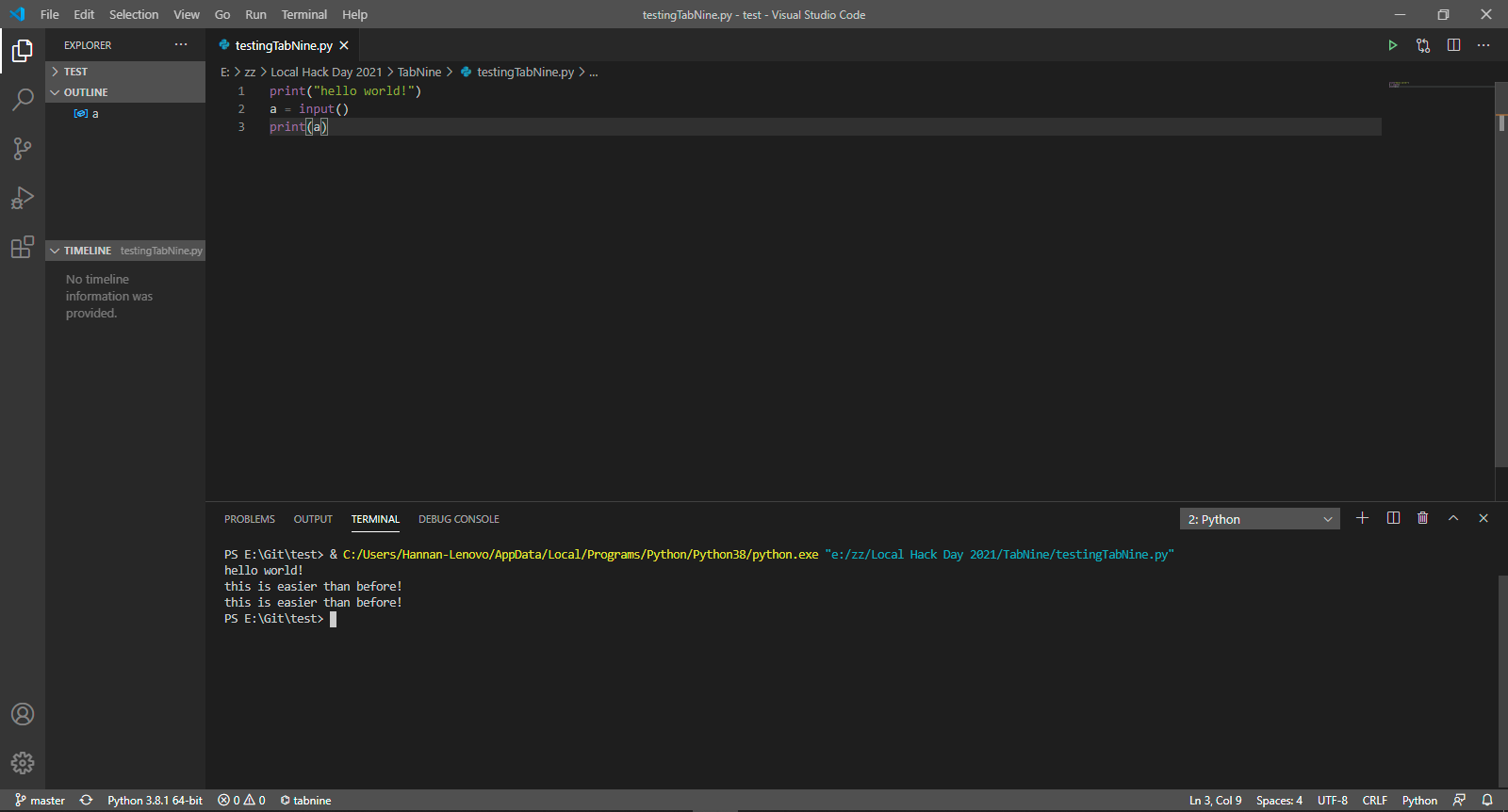Image resolution: width=1508 pixels, height=812 pixels.
Task: Close the terminal panel
Action: point(1483,518)
